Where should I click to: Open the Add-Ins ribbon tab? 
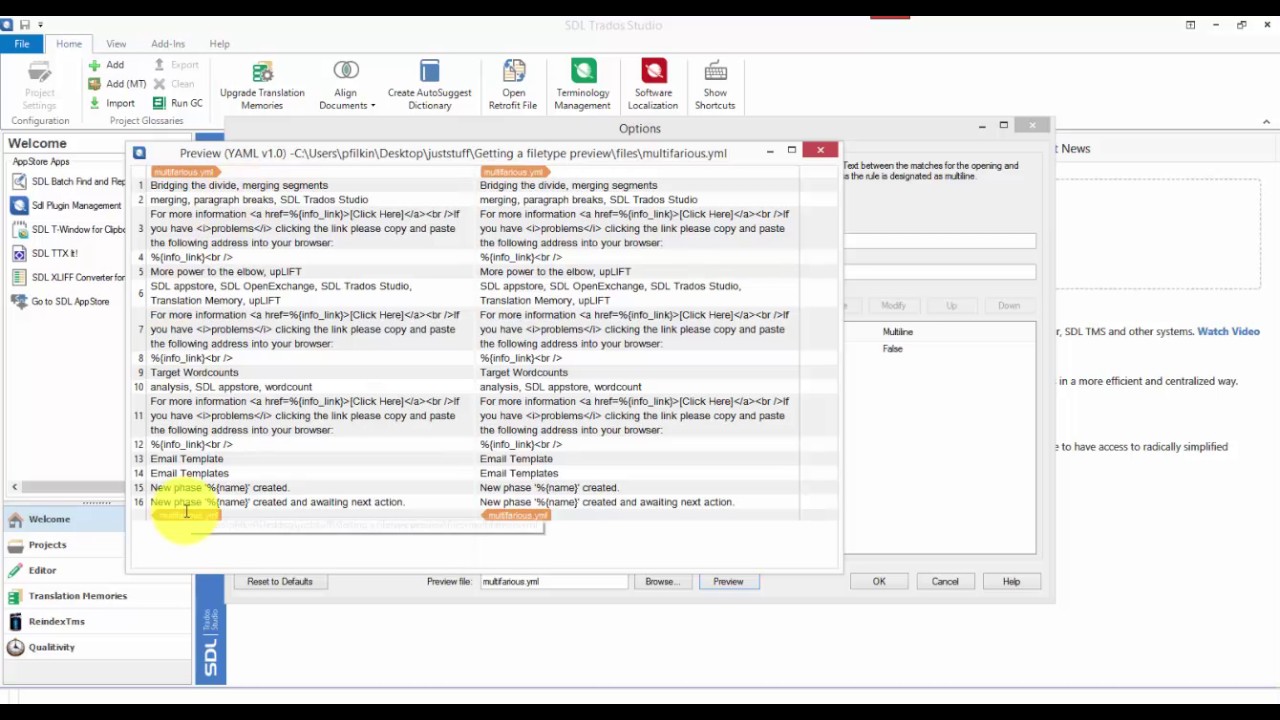click(168, 44)
